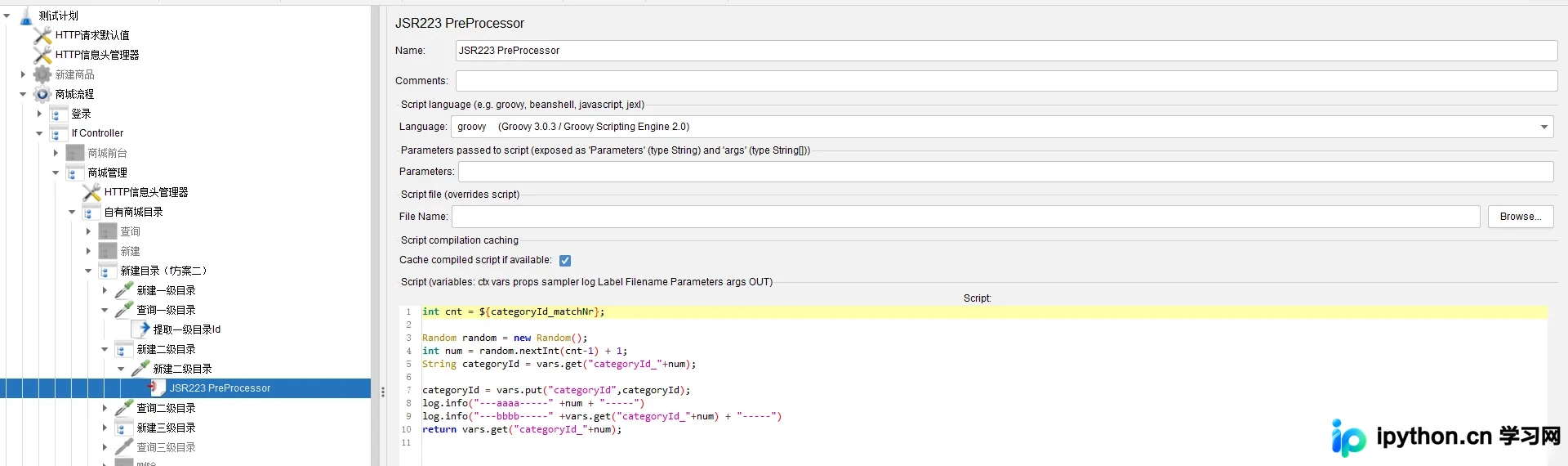
Task: Click the If Controller icon
Action: tap(59, 133)
